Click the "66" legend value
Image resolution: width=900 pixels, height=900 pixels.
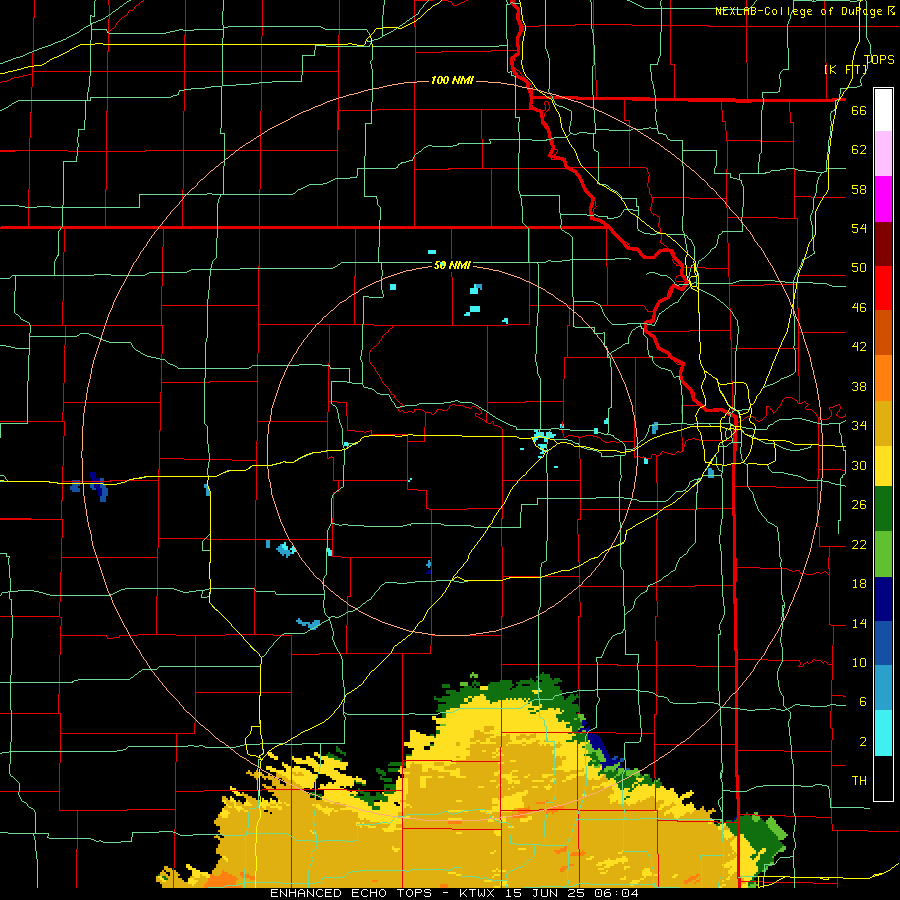[859, 110]
